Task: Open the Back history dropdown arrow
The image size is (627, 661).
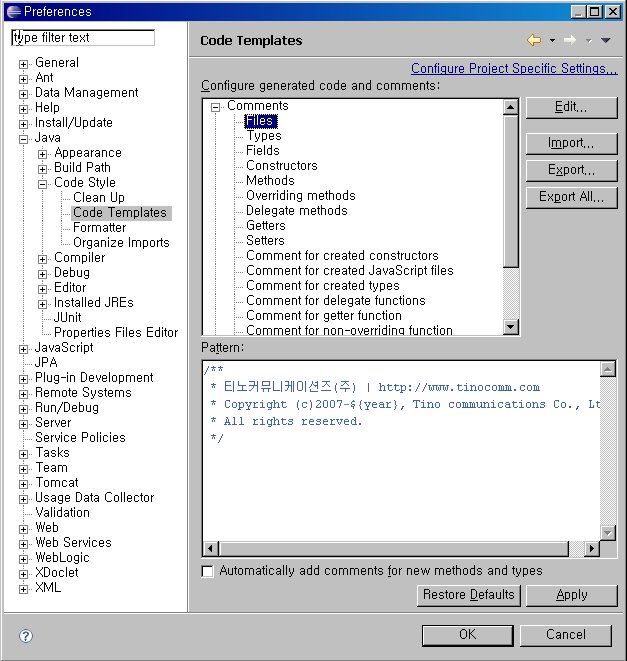Action: click(x=552, y=40)
